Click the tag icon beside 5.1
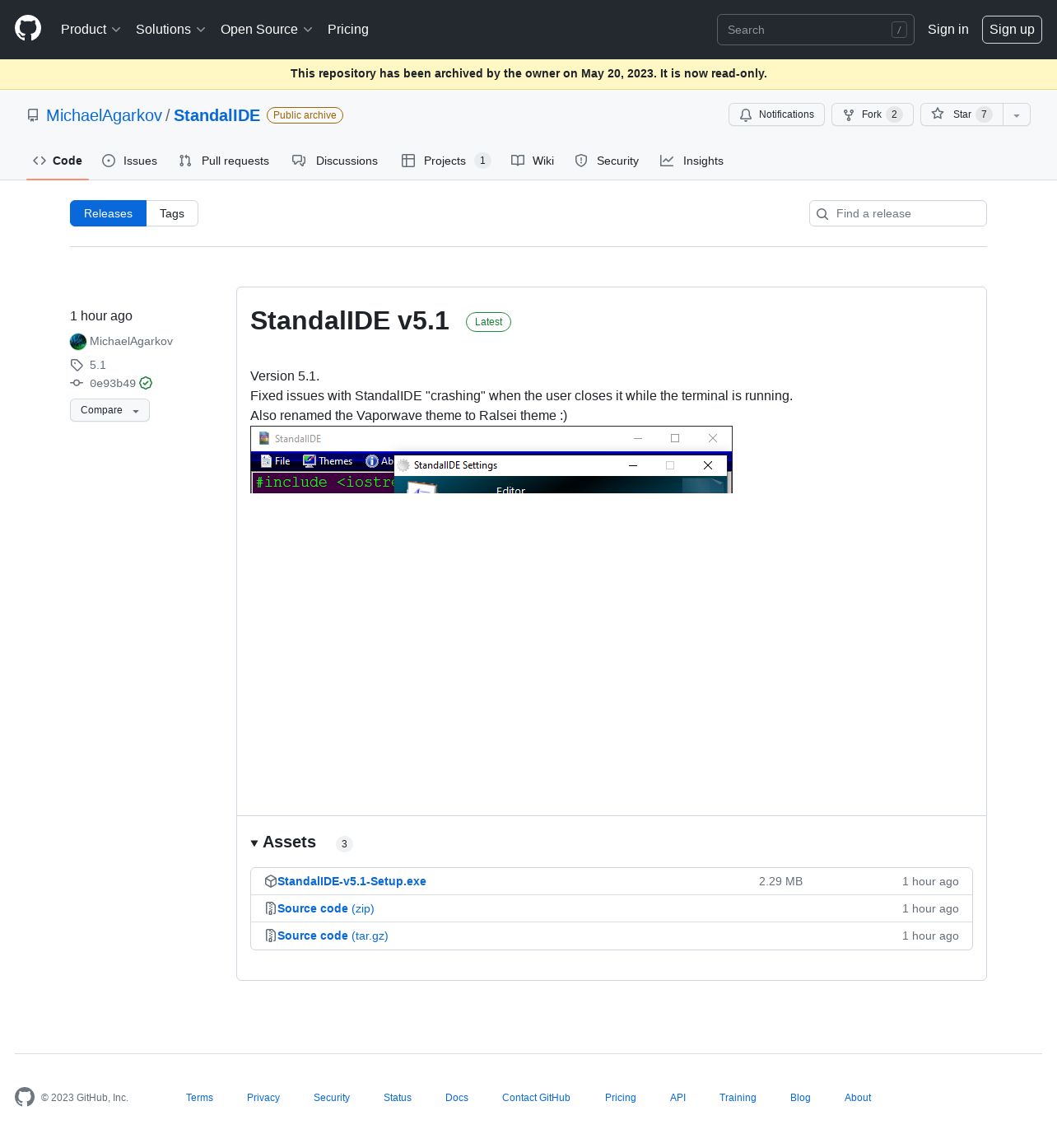The width and height of the screenshot is (1057, 1148). pyautogui.click(x=77, y=365)
